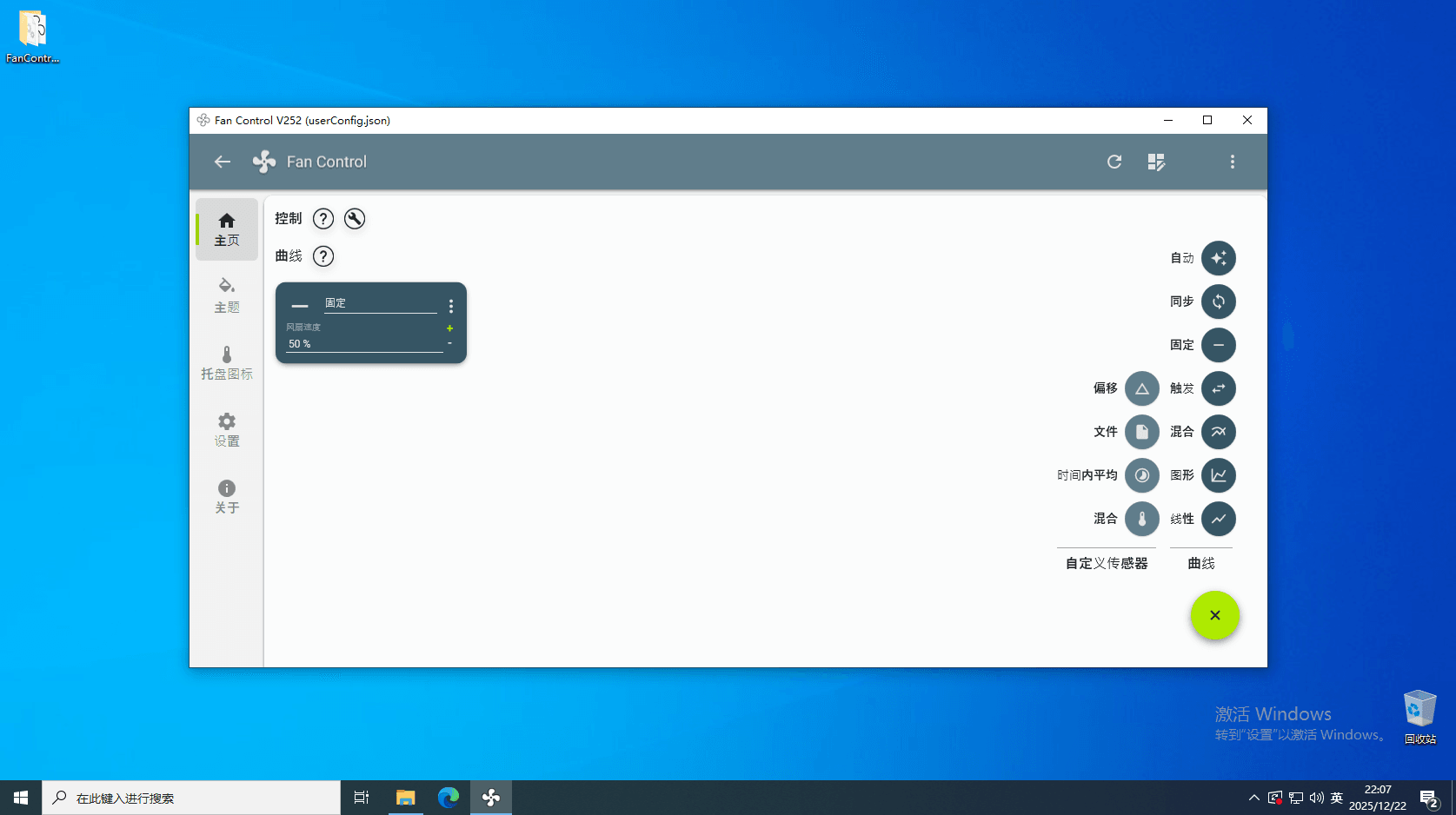Image resolution: width=1456 pixels, height=815 pixels.
Task: Add a 偏移 (offset) custom sensor
Action: [1141, 388]
